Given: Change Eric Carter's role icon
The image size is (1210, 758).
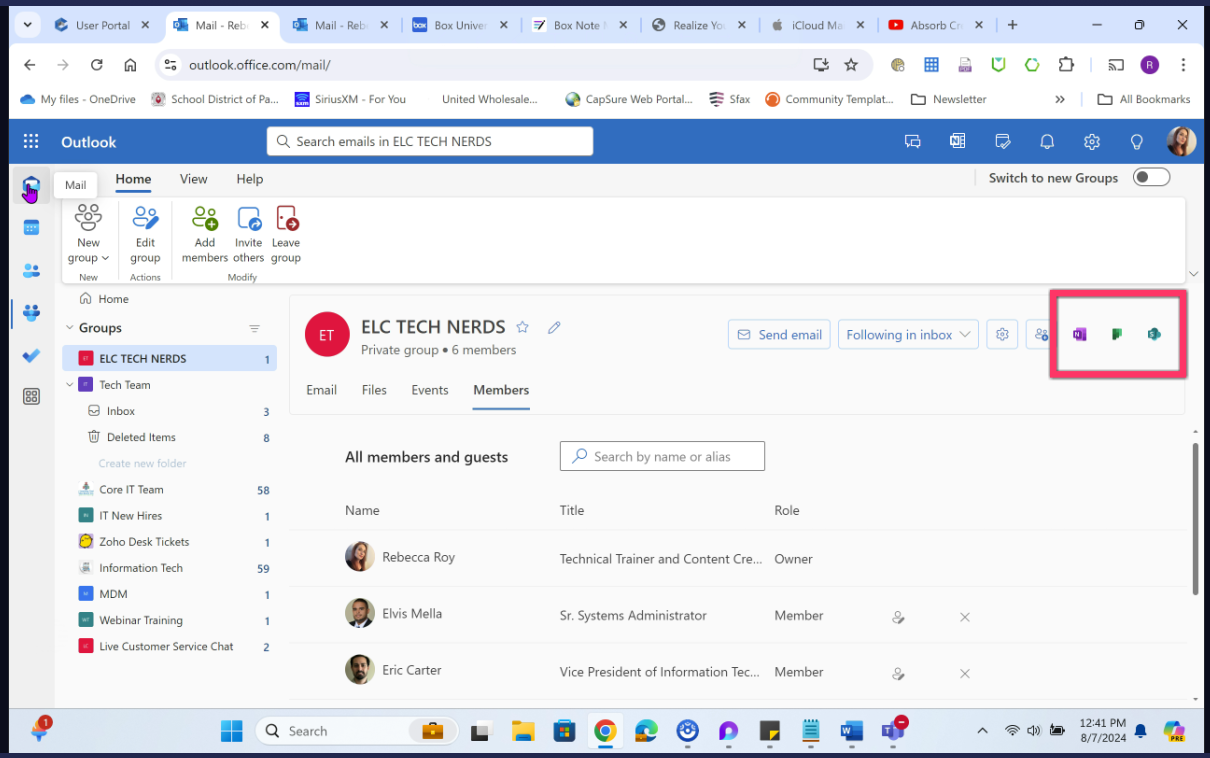Looking at the screenshot, I should (x=898, y=674).
